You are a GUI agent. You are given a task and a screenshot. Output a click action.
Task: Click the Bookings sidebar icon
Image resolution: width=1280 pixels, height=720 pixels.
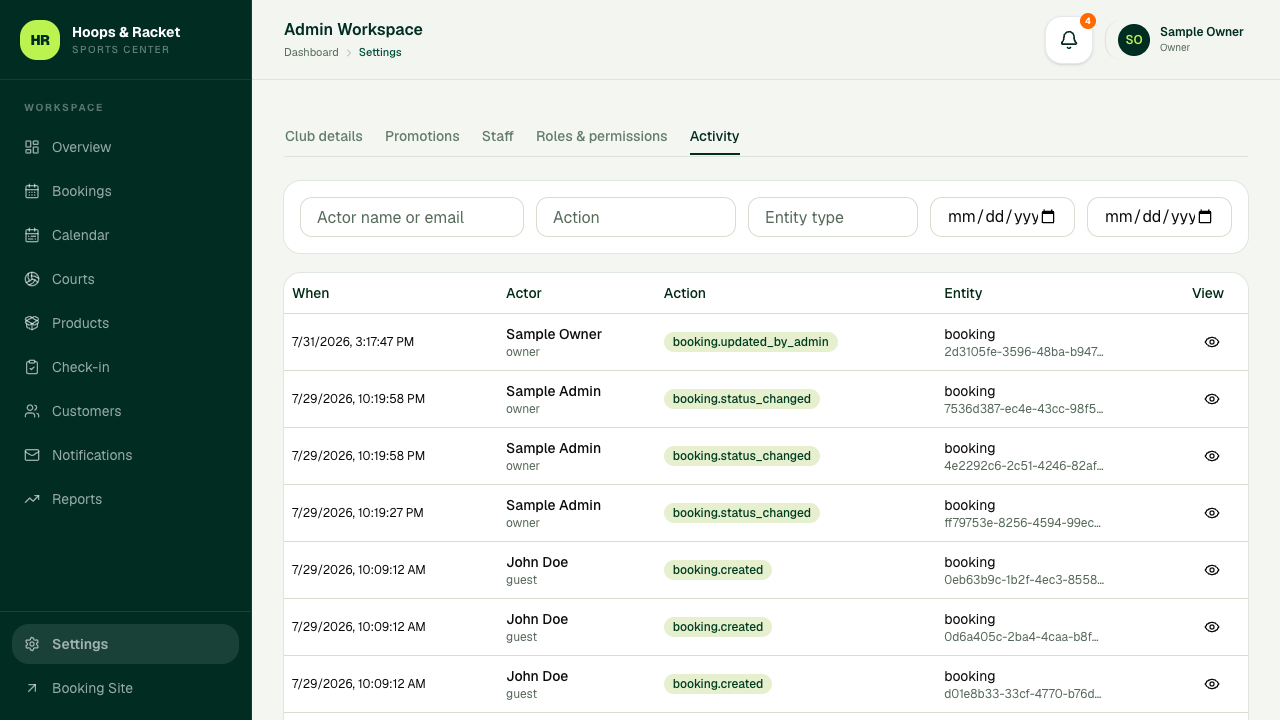click(32, 191)
